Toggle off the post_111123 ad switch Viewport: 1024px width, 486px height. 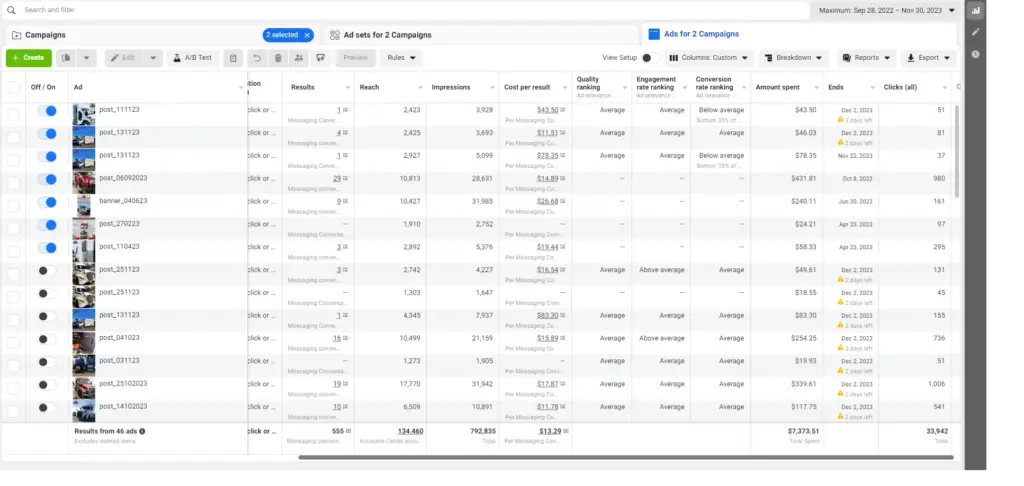[46, 110]
